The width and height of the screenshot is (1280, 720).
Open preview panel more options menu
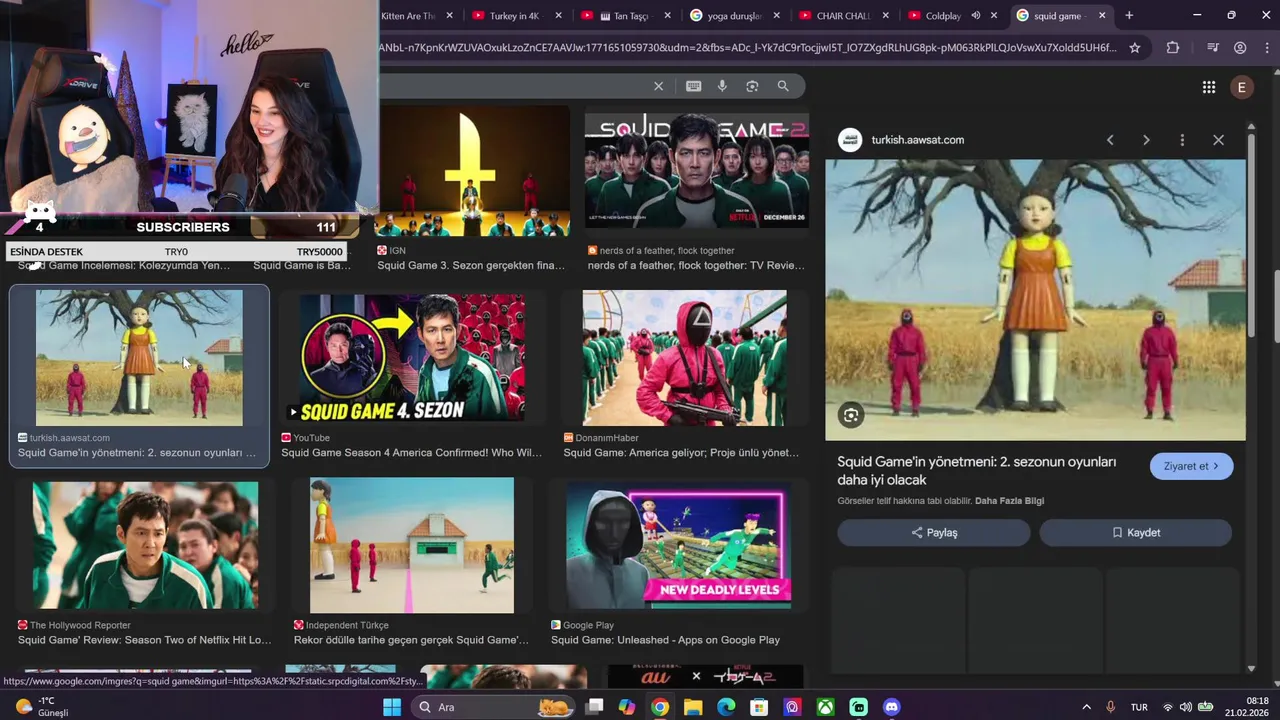(1182, 140)
